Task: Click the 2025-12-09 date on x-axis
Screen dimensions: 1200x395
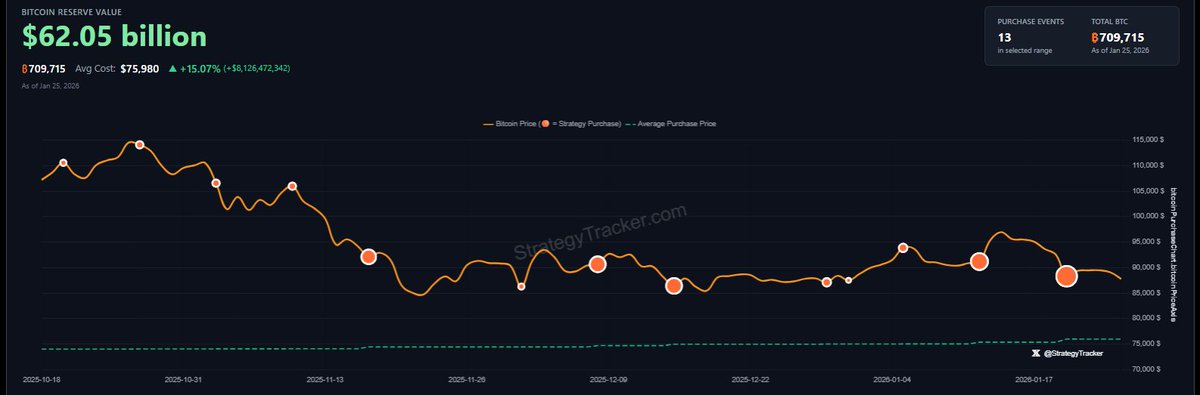Action: 608,380
